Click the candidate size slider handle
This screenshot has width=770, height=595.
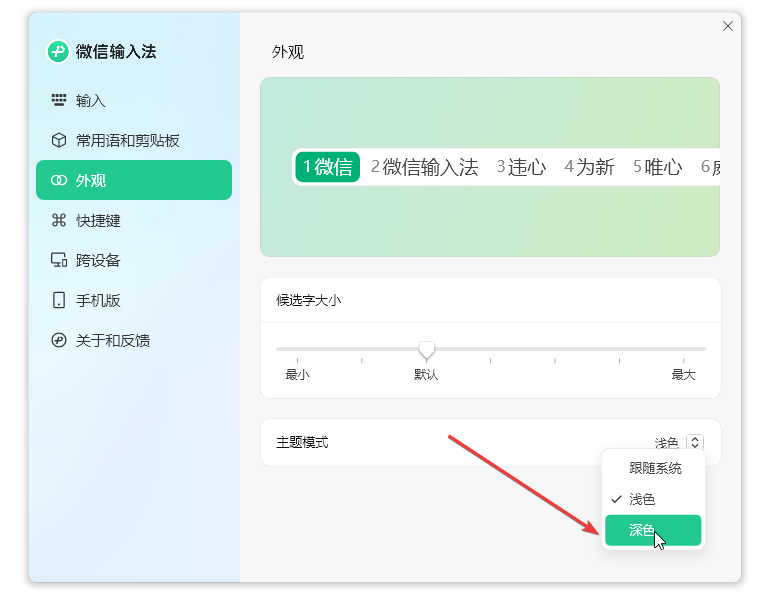pyautogui.click(x=426, y=350)
